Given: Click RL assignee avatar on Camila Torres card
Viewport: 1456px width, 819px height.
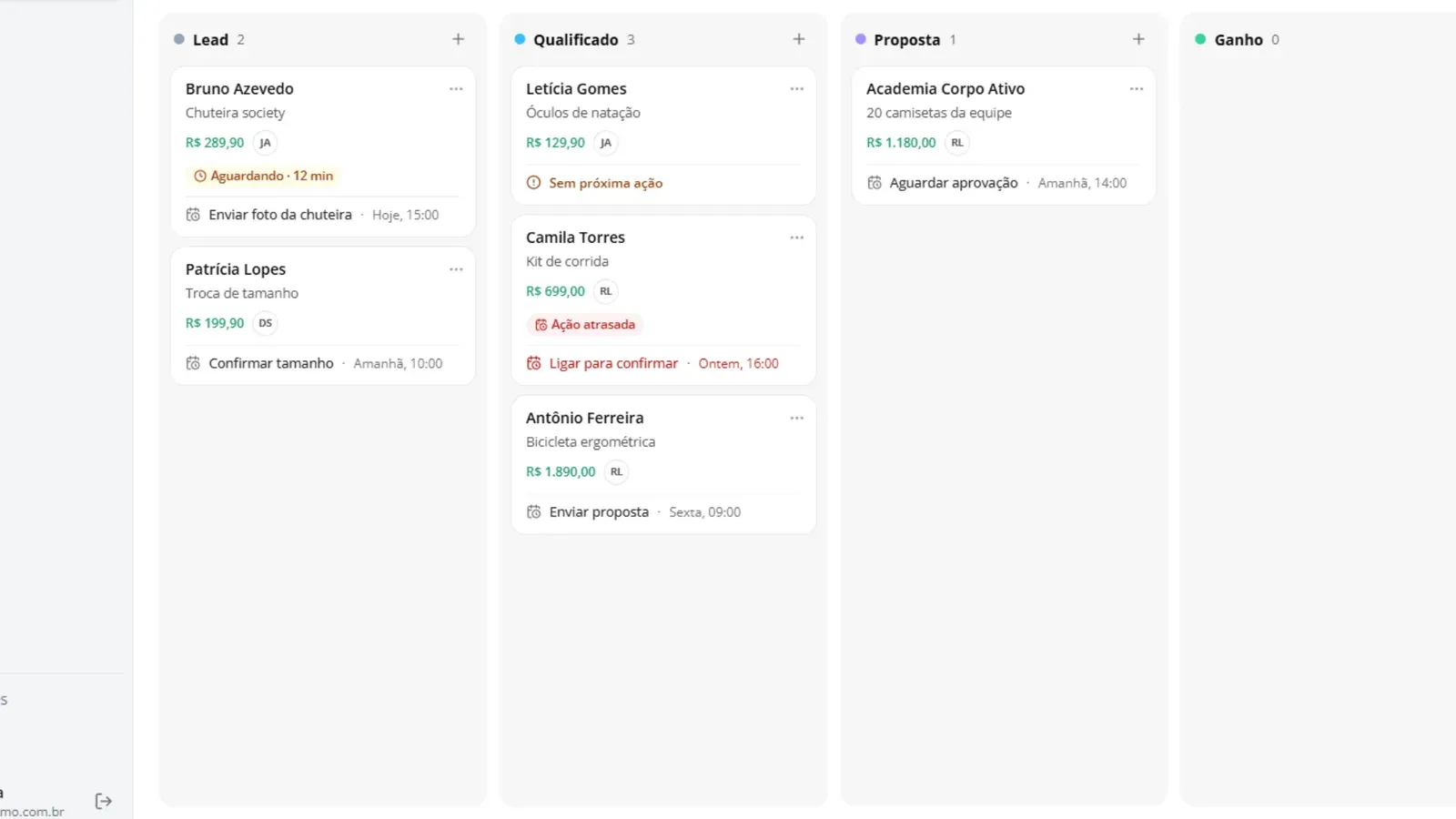Looking at the screenshot, I should (605, 291).
